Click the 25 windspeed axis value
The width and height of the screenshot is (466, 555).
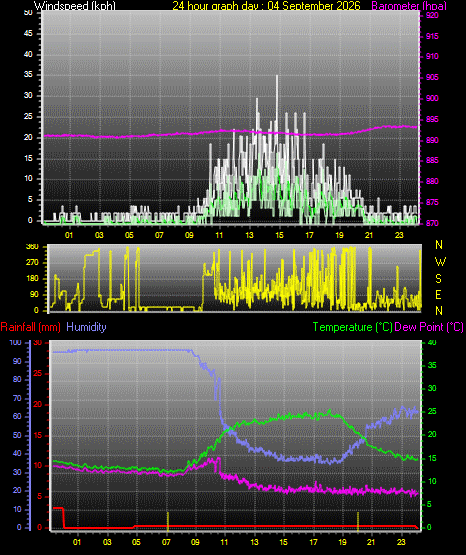pyautogui.click(x=28, y=116)
